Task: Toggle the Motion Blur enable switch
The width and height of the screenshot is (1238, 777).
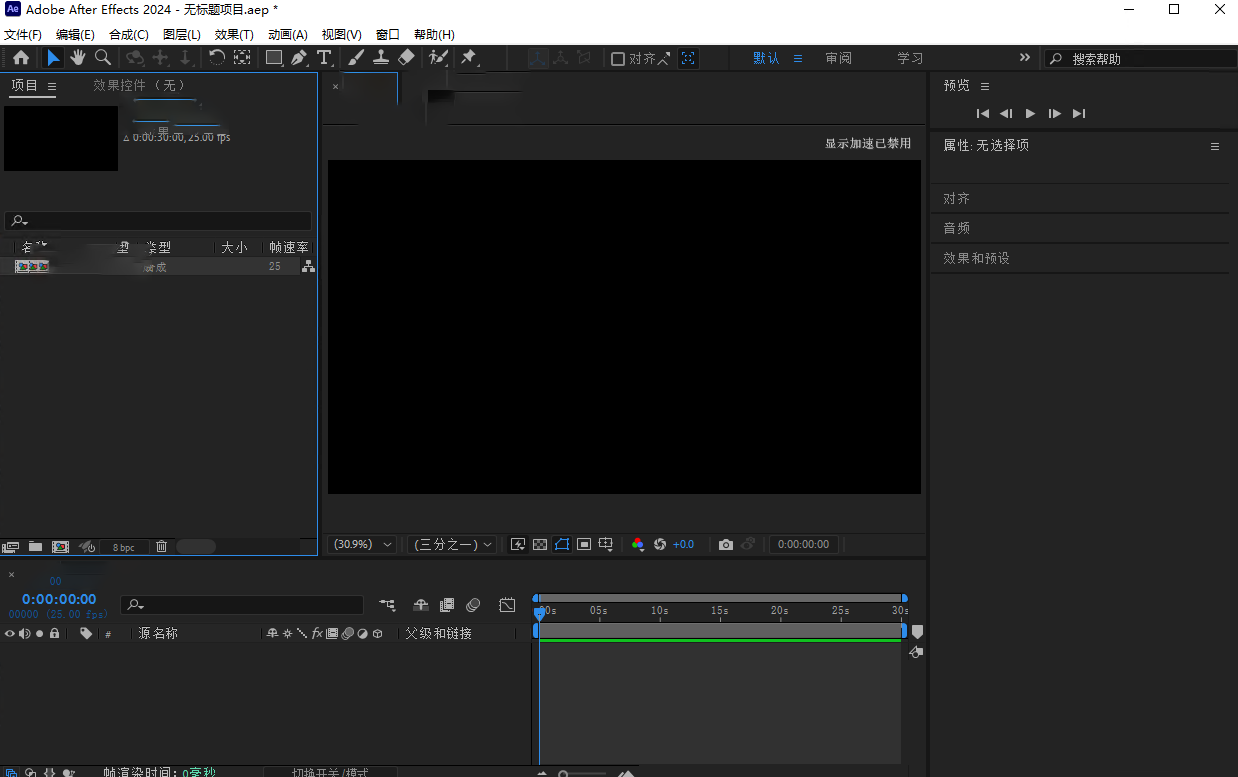Action: pos(473,605)
